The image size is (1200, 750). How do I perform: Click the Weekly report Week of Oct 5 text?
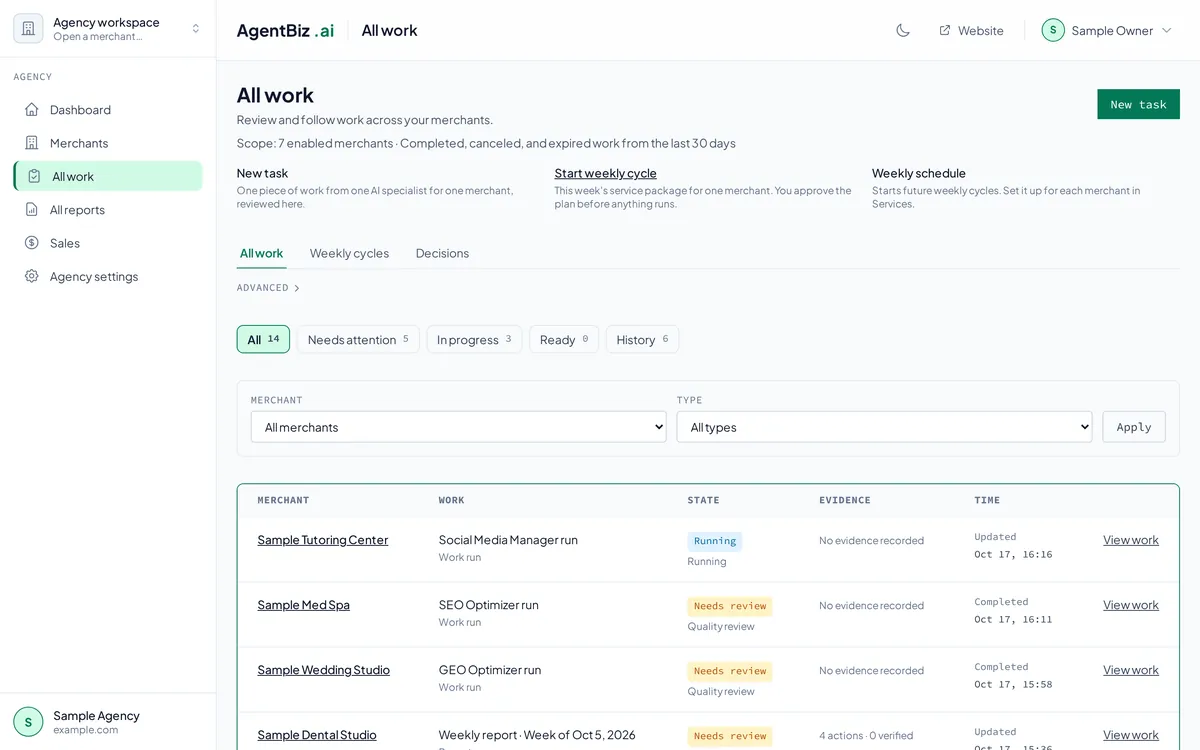(537, 735)
